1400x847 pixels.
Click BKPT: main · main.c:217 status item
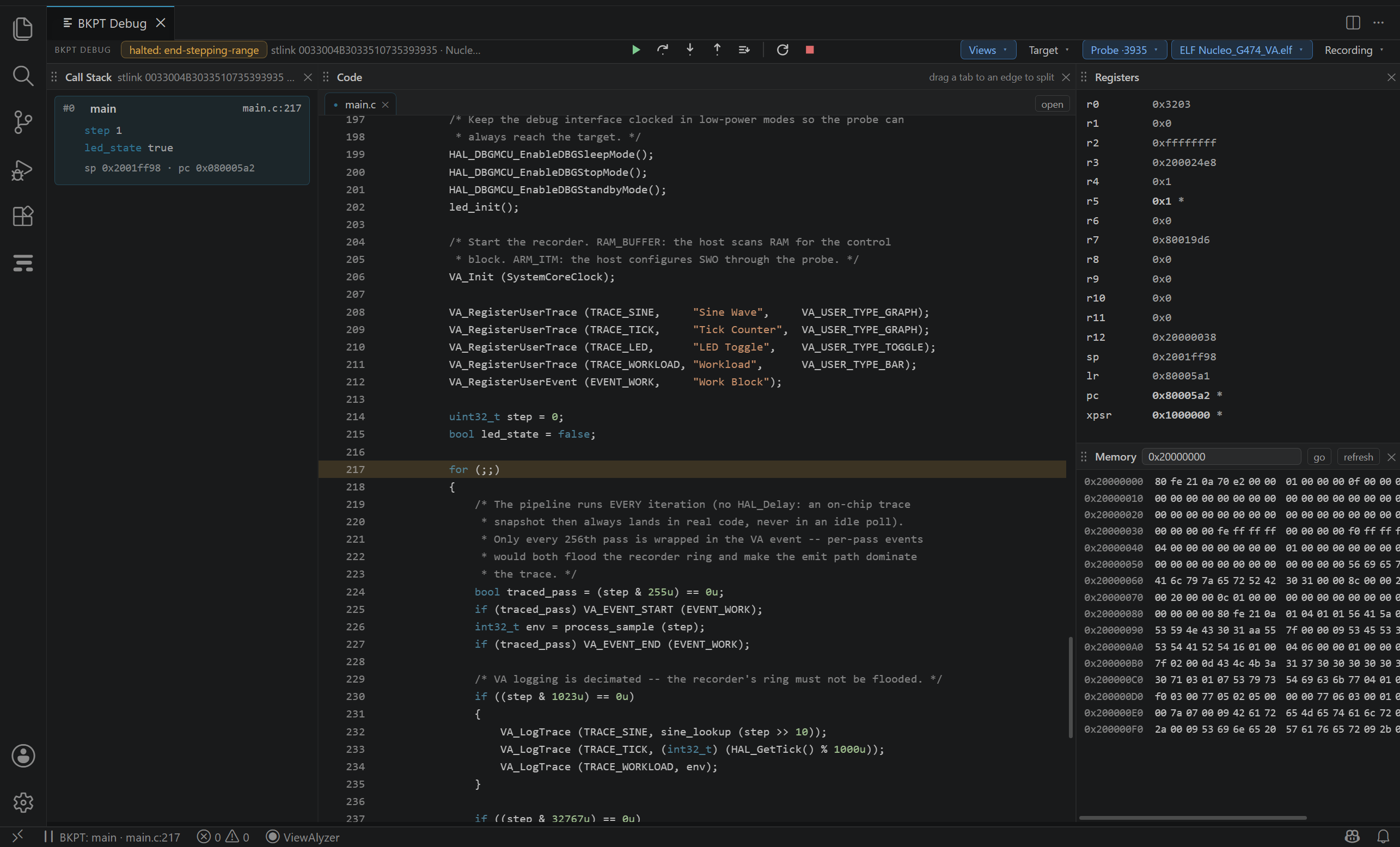pyautogui.click(x=113, y=837)
